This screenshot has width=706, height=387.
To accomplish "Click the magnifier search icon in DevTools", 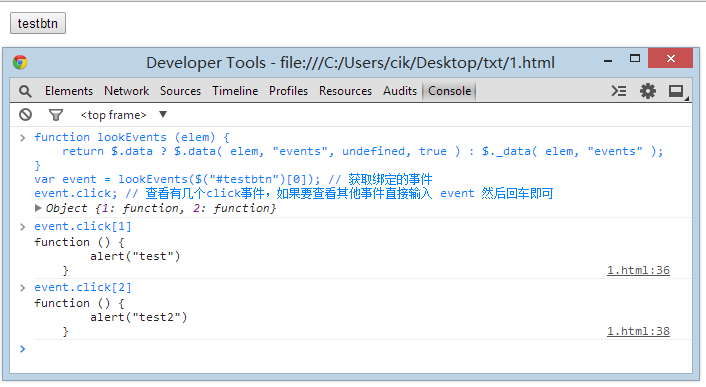I will [25, 91].
